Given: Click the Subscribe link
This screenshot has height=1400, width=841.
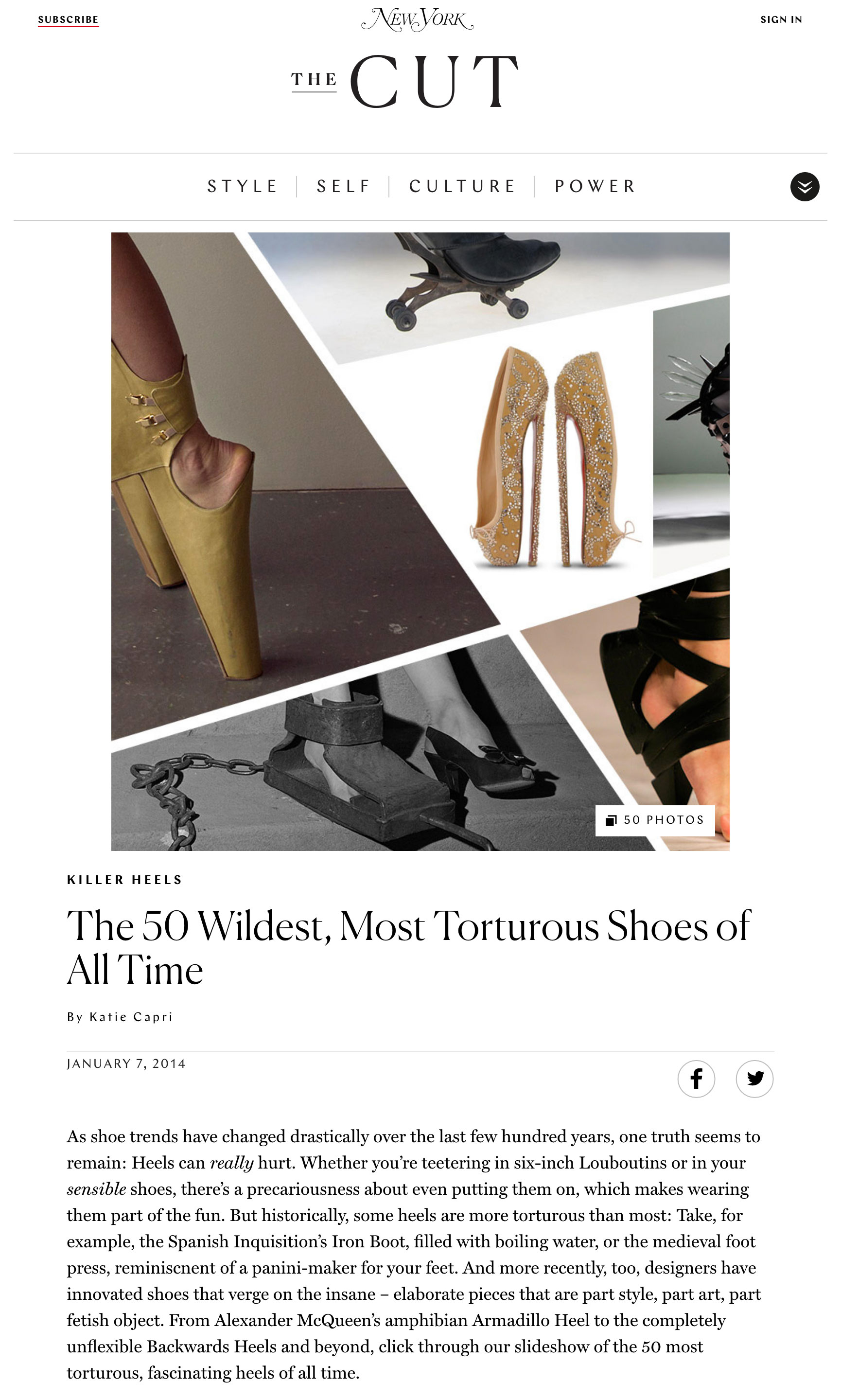Looking at the screenshot, I should 68,20.
